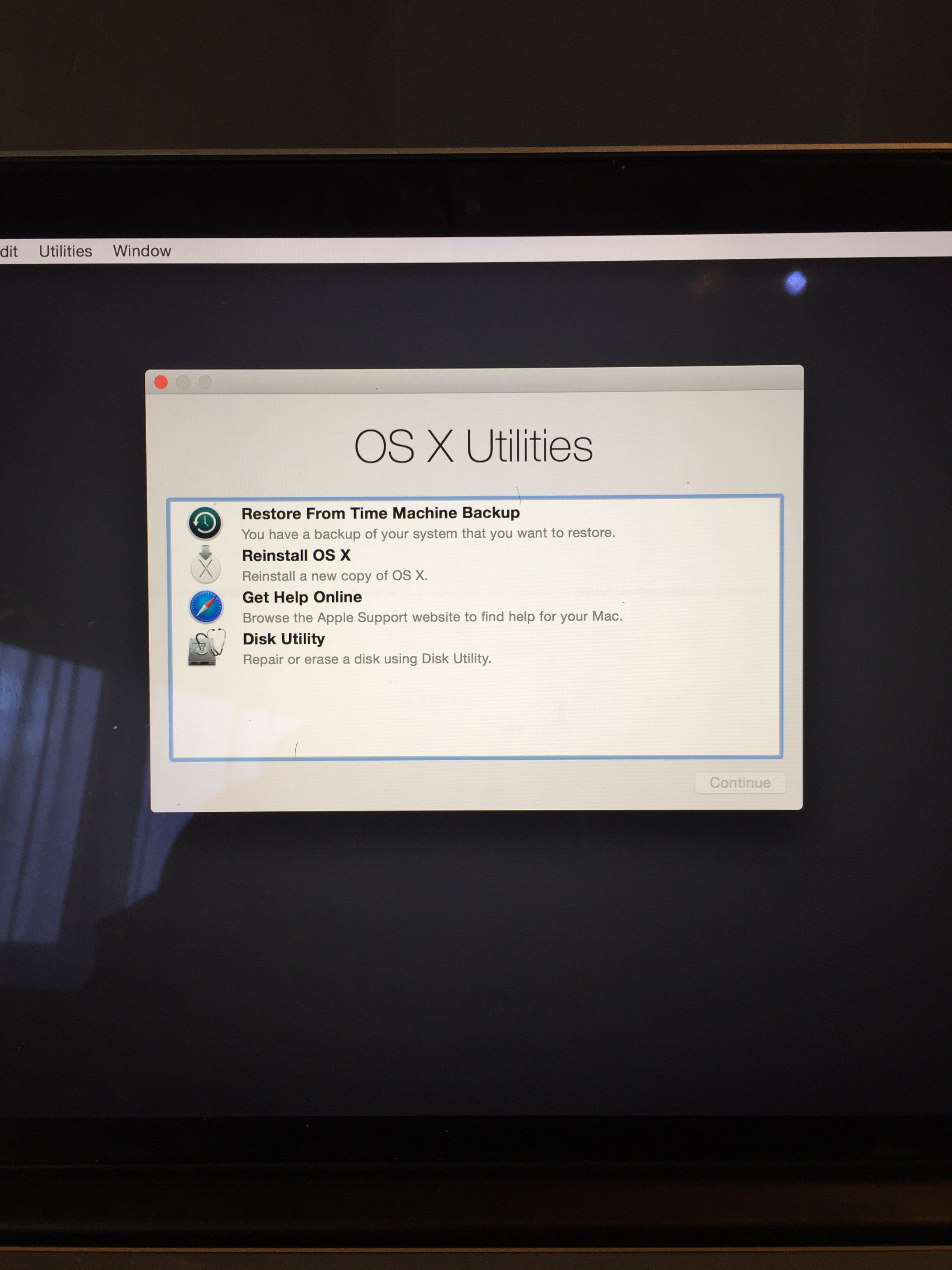This screenshot has width=952, height=1270.
Task: Click the Time Machine clock icon
Action: pos(205,523)
